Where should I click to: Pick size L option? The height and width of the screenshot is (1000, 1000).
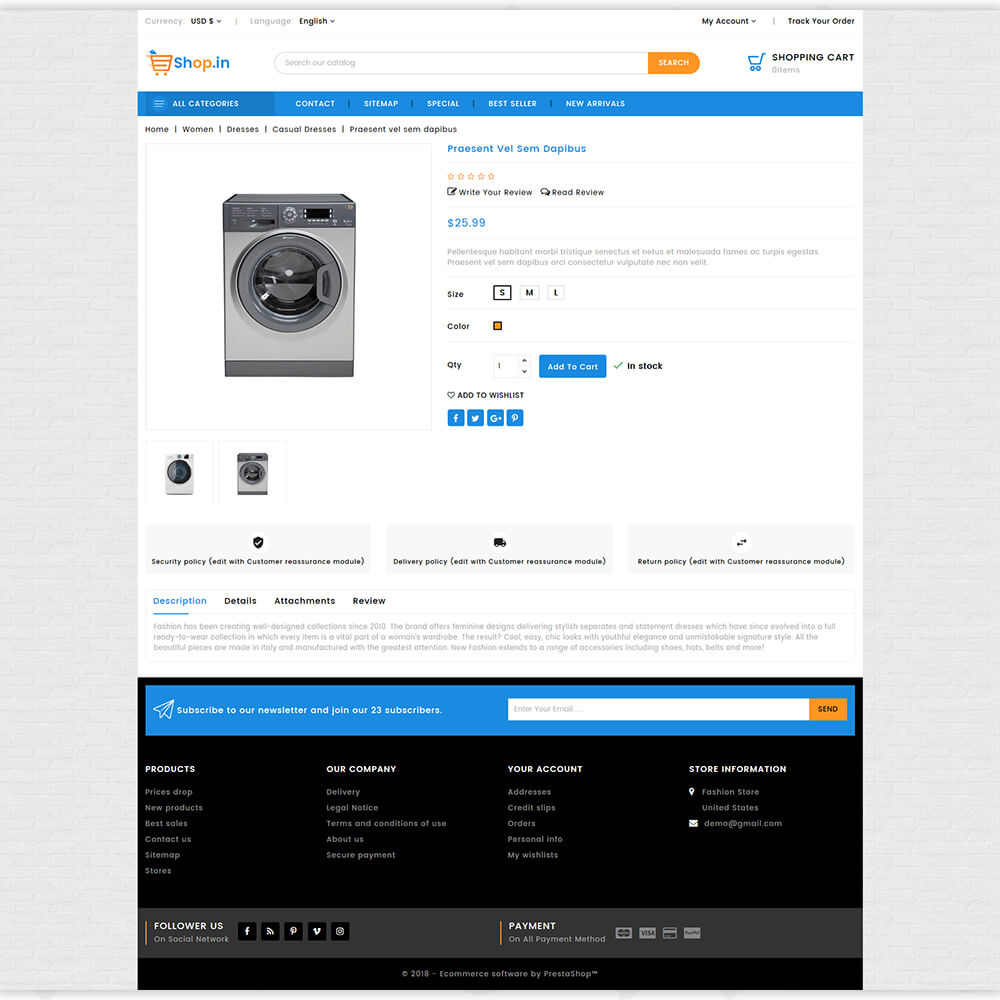point(556,293)
